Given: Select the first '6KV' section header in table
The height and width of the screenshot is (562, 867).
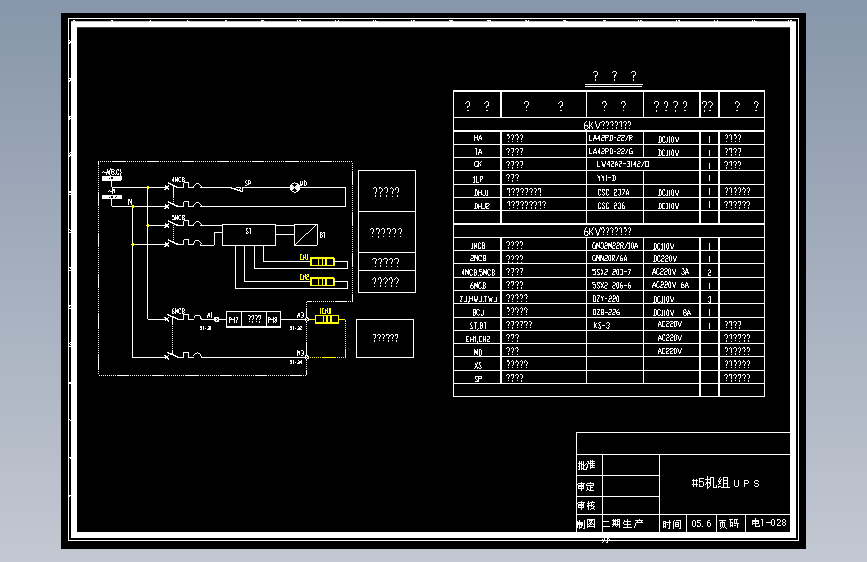Looking at the screenshot, I should point(608,125).
